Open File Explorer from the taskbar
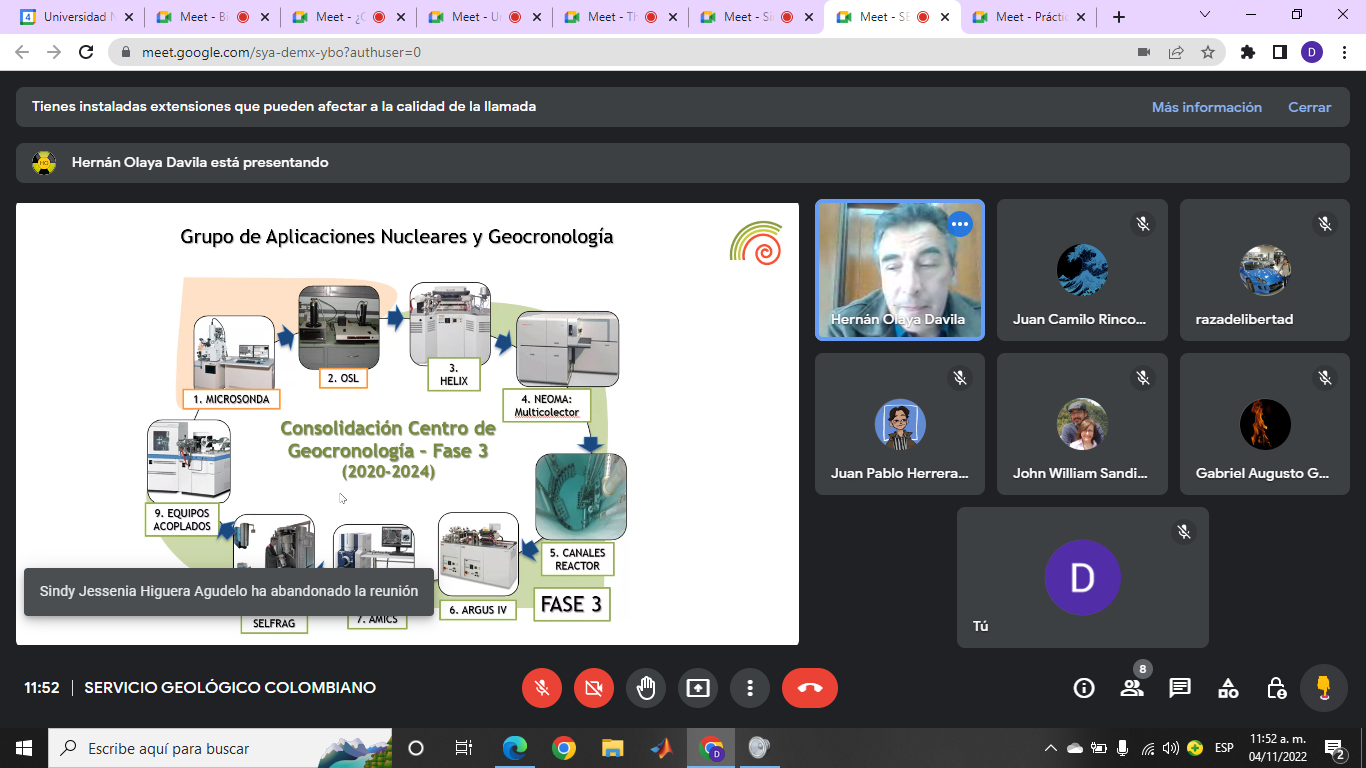 click(x=613, y=748)
